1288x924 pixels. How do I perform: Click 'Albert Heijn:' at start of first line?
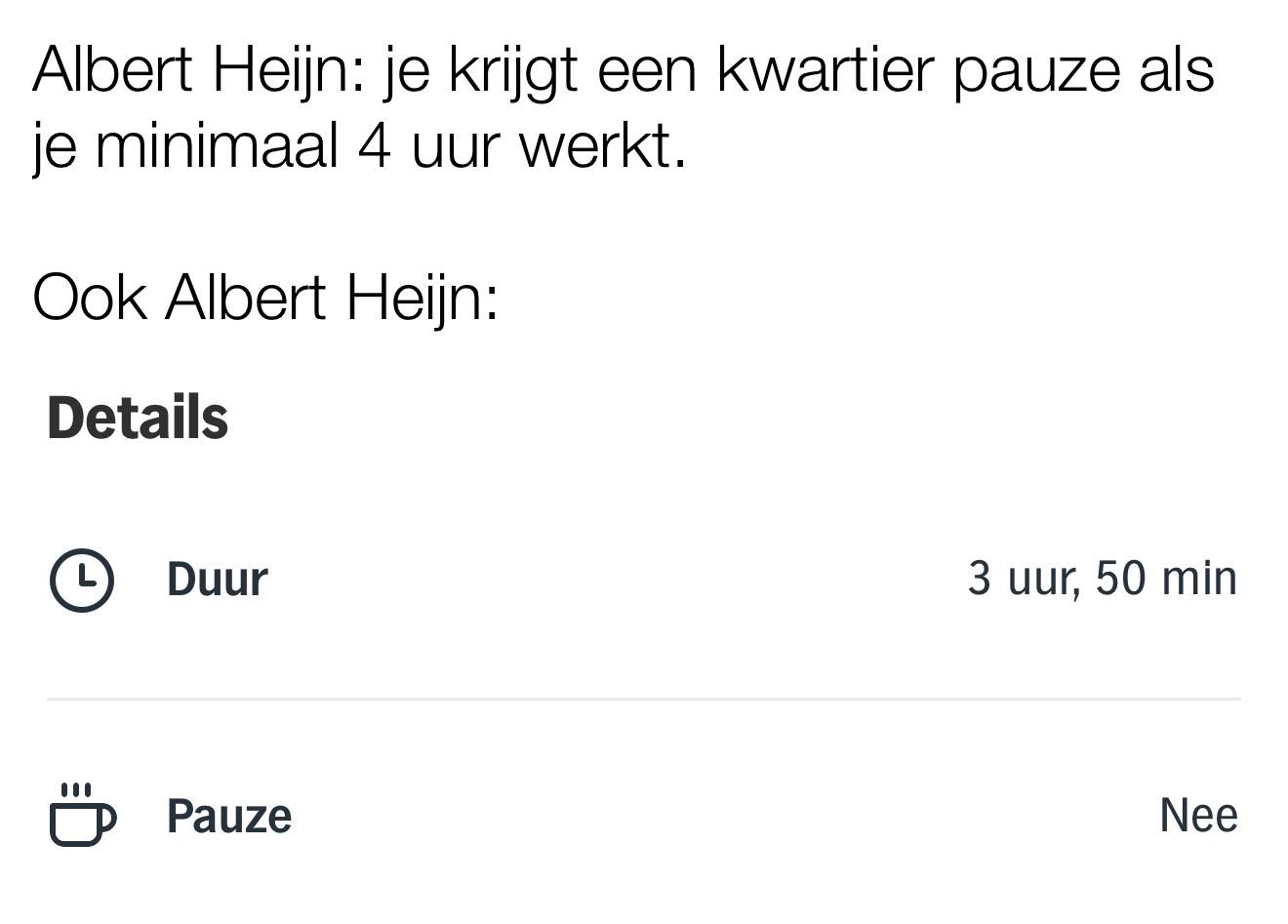(x=200, y=70)
